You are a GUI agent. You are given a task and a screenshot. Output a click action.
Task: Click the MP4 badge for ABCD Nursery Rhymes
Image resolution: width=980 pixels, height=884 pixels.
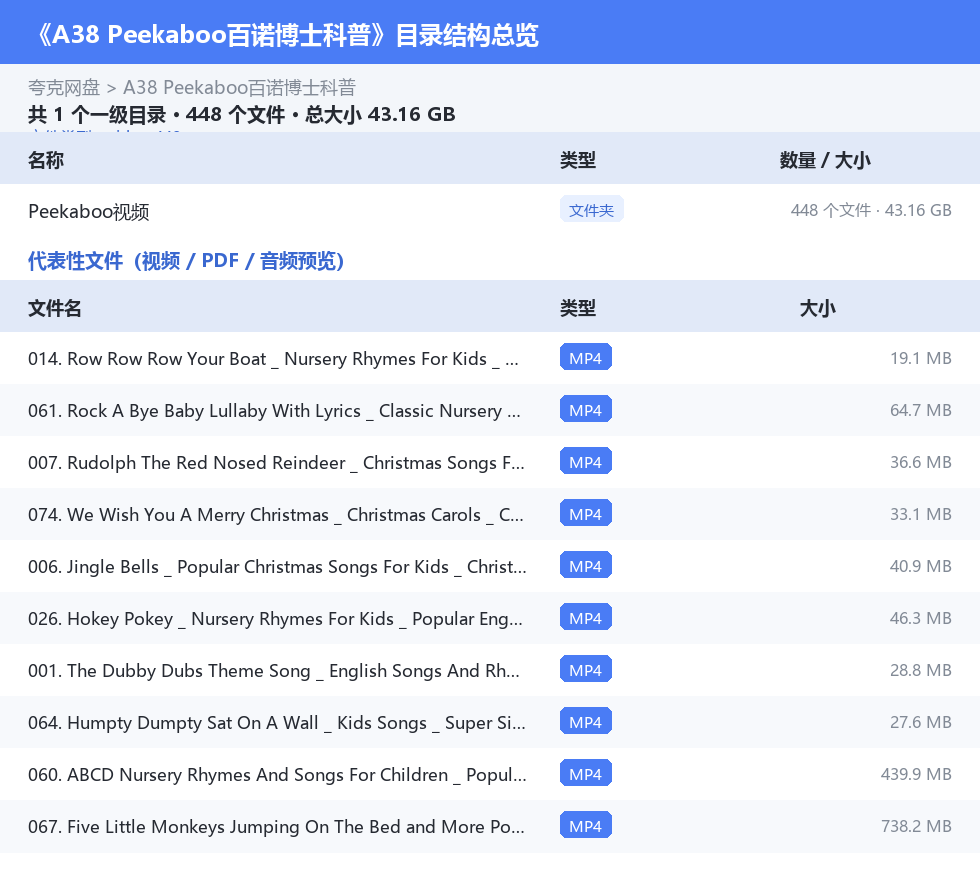coord(586,773)
